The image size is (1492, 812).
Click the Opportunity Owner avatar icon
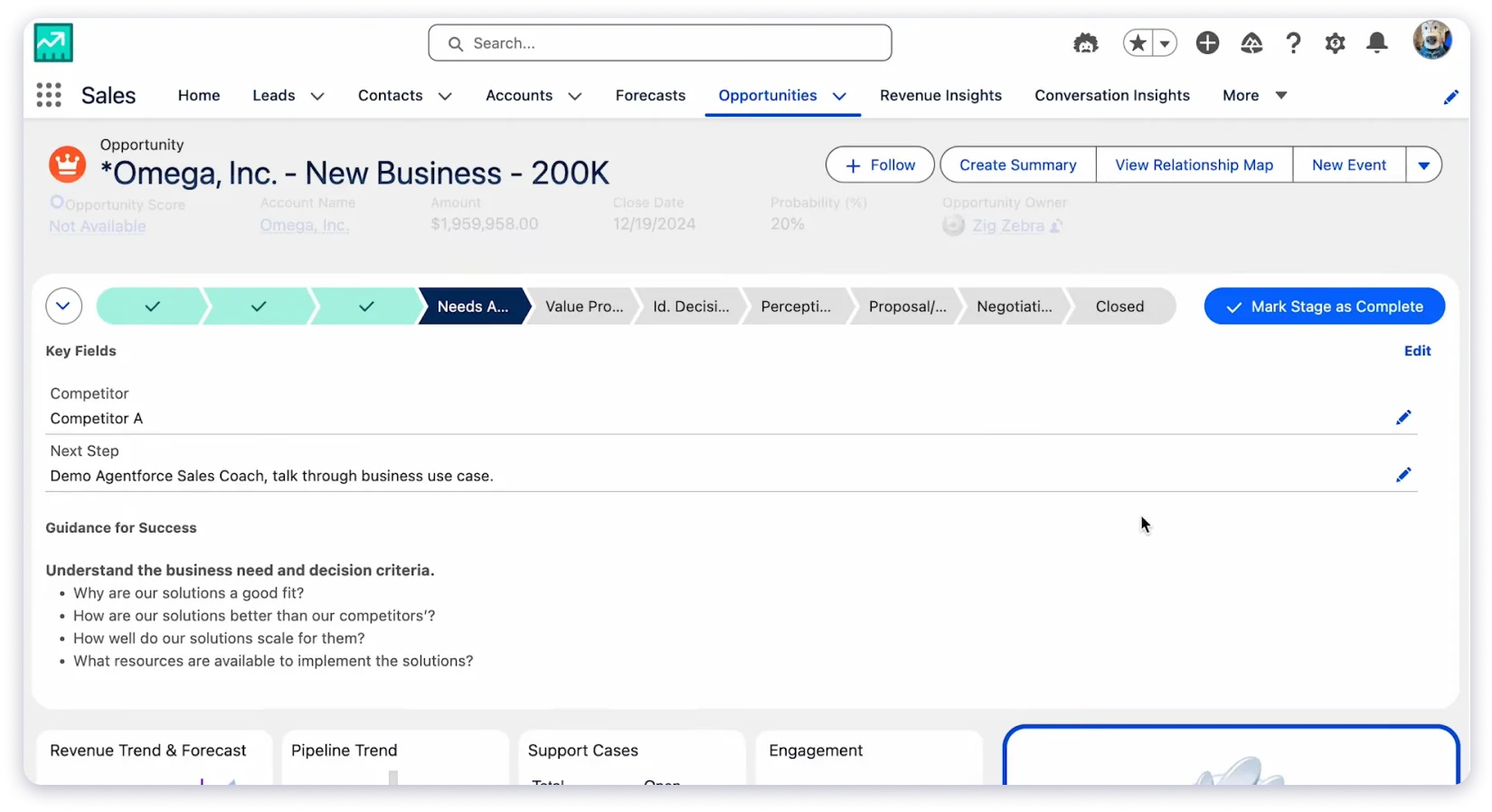pyautogui.click(x=953, y=226)
